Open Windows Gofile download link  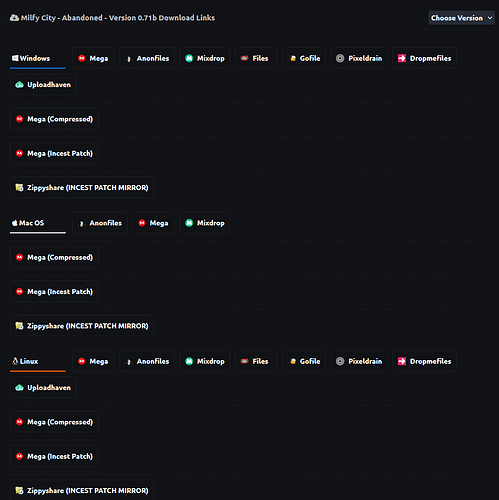[304, 58]
